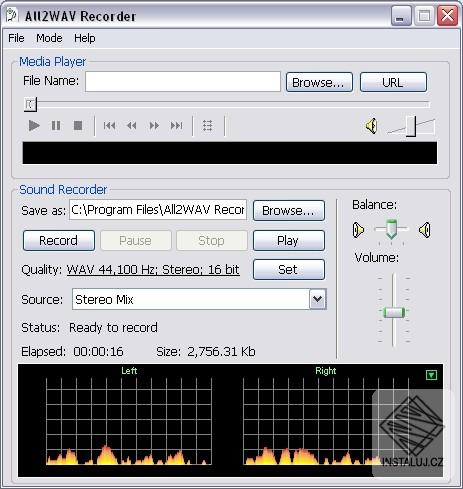
Task: Click the Set quality button
Action: pyautogui.click(x=289, y=269)
